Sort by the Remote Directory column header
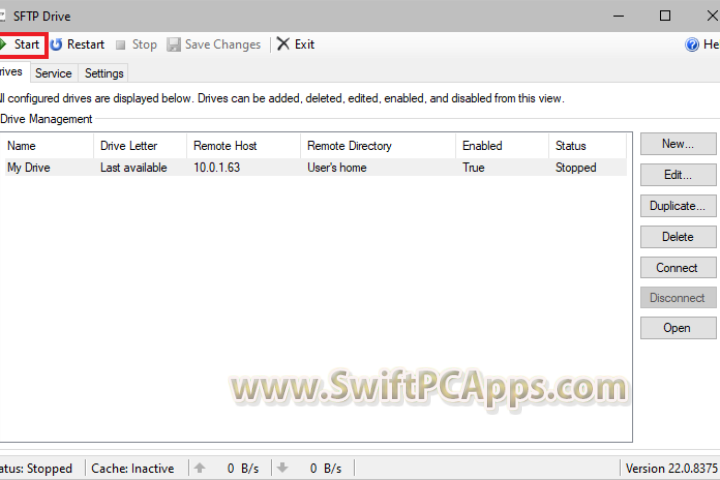The width and height of the screenshot is (720, 480). (378, 146)
